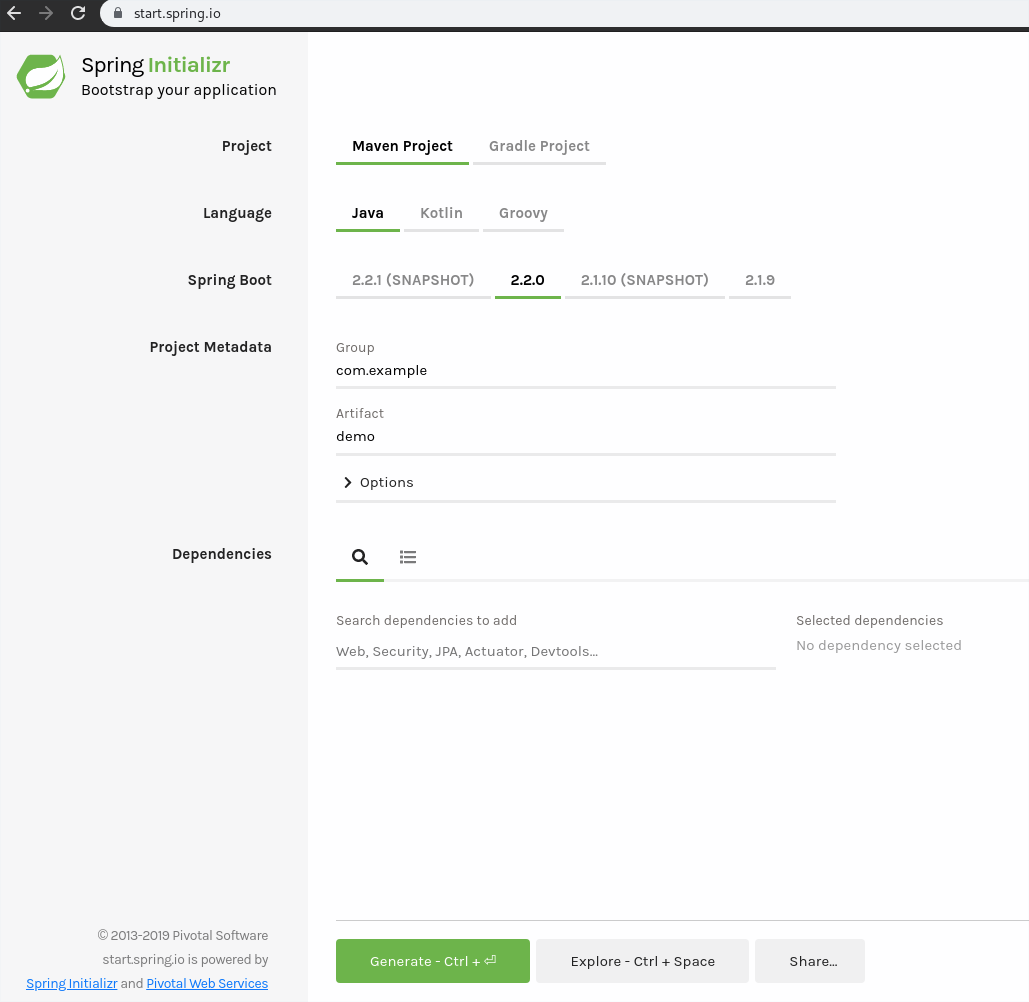Viewport: 1029px width, 1002px height.
Task: Click the Explore Ctrl Space button
Action: (642, 960)
